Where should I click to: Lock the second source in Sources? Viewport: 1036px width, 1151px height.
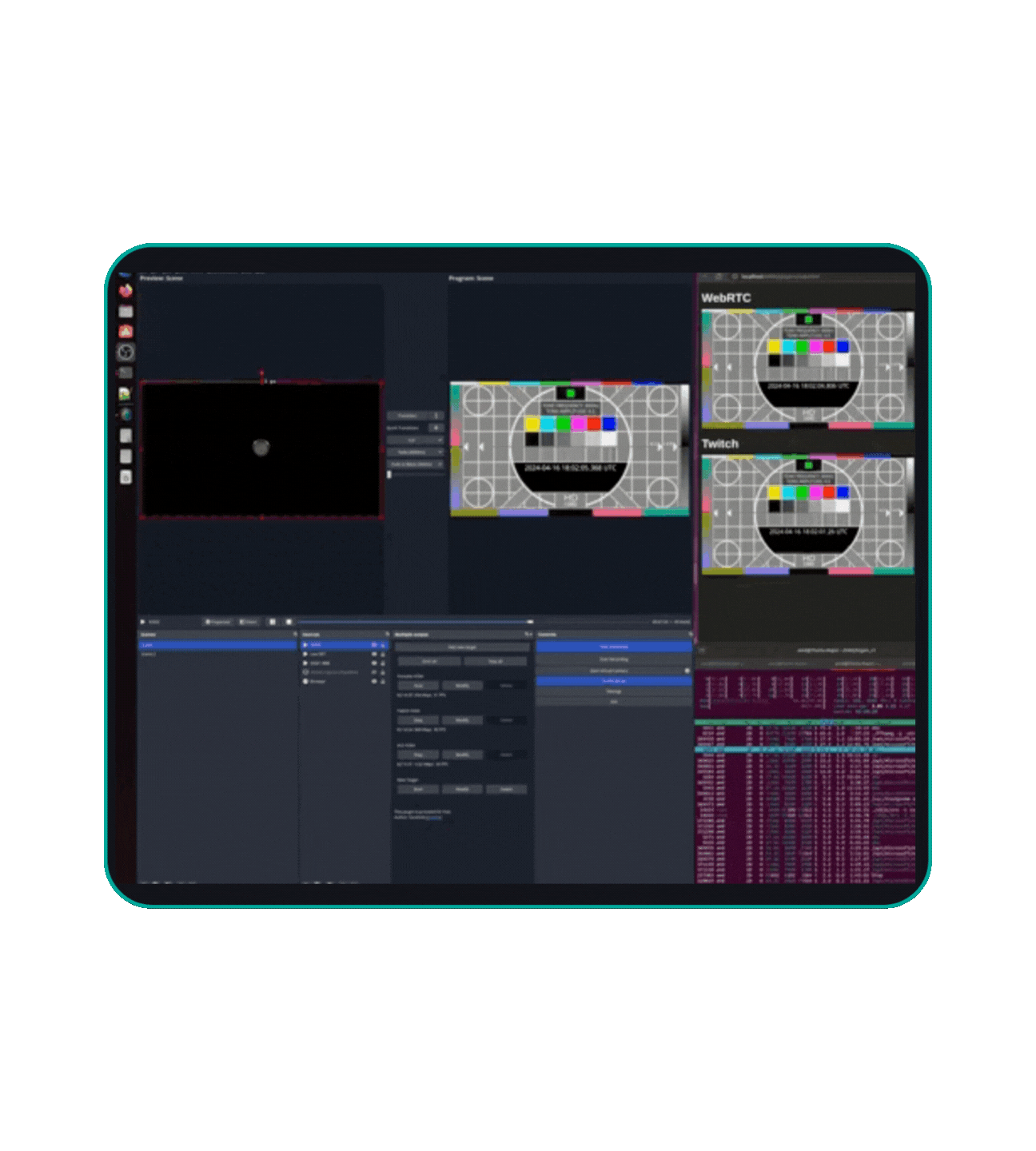pyautogui.click(x=382, y=654)
